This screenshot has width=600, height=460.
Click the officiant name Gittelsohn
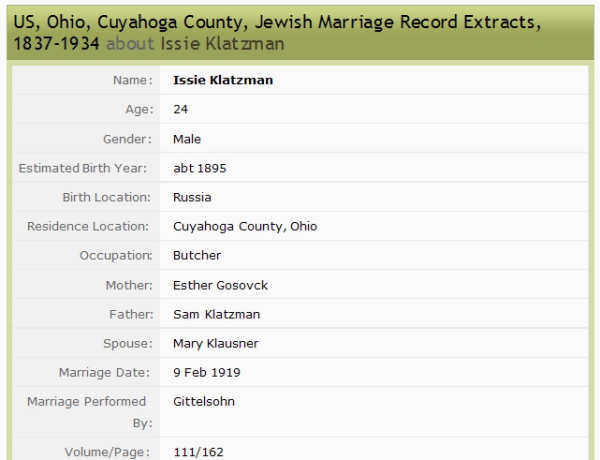pyautogui.click(x=205, y=402)
